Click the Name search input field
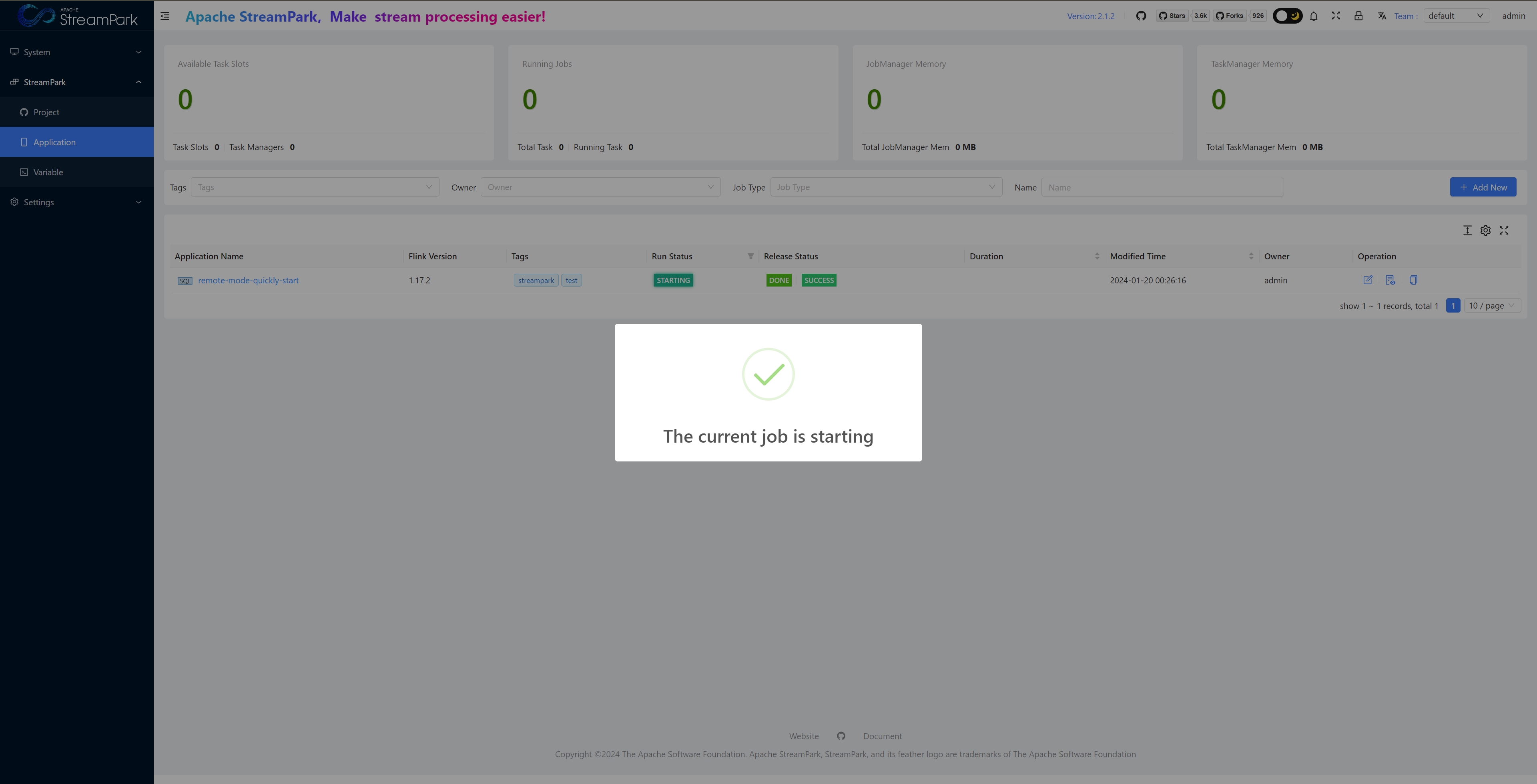The width and height of the screenshot is (1537, 784). 1162,187
